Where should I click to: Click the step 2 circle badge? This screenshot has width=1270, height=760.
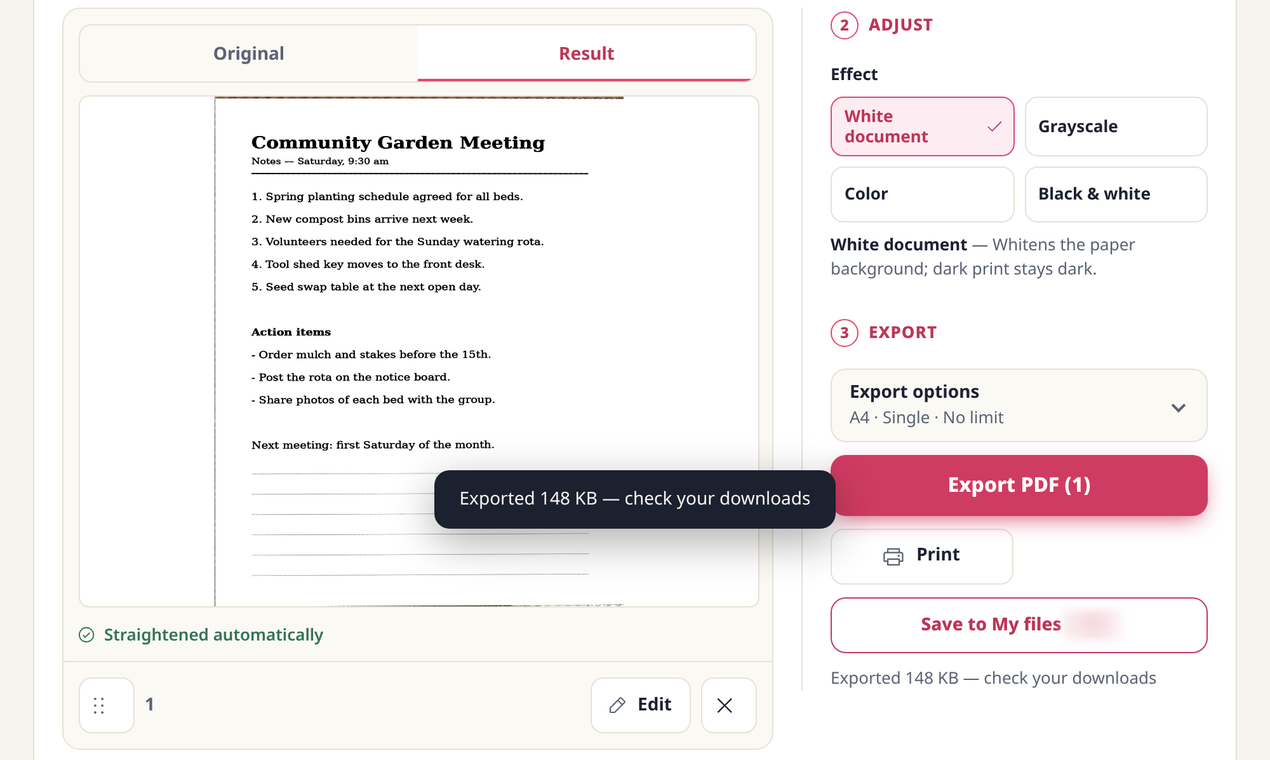(844, 25)
